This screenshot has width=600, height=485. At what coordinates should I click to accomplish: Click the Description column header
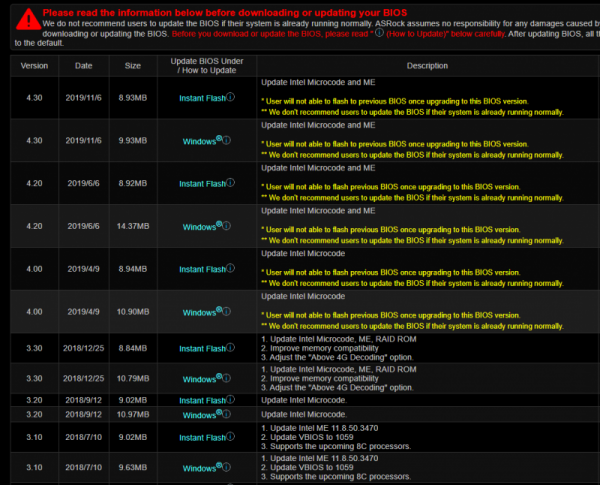pyautogui.click(x=427, y=66)
